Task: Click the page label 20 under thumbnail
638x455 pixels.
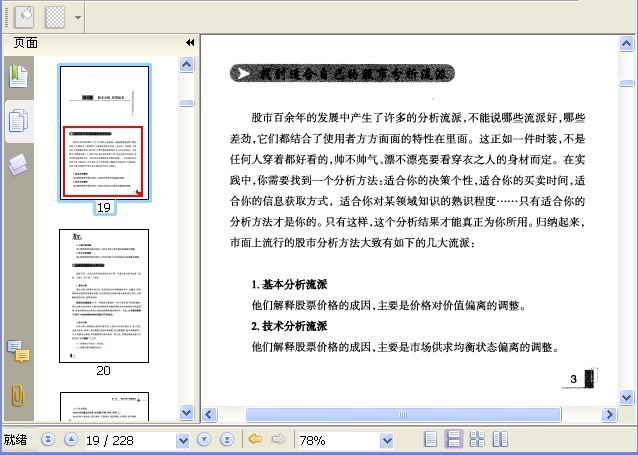Action: 103,370
